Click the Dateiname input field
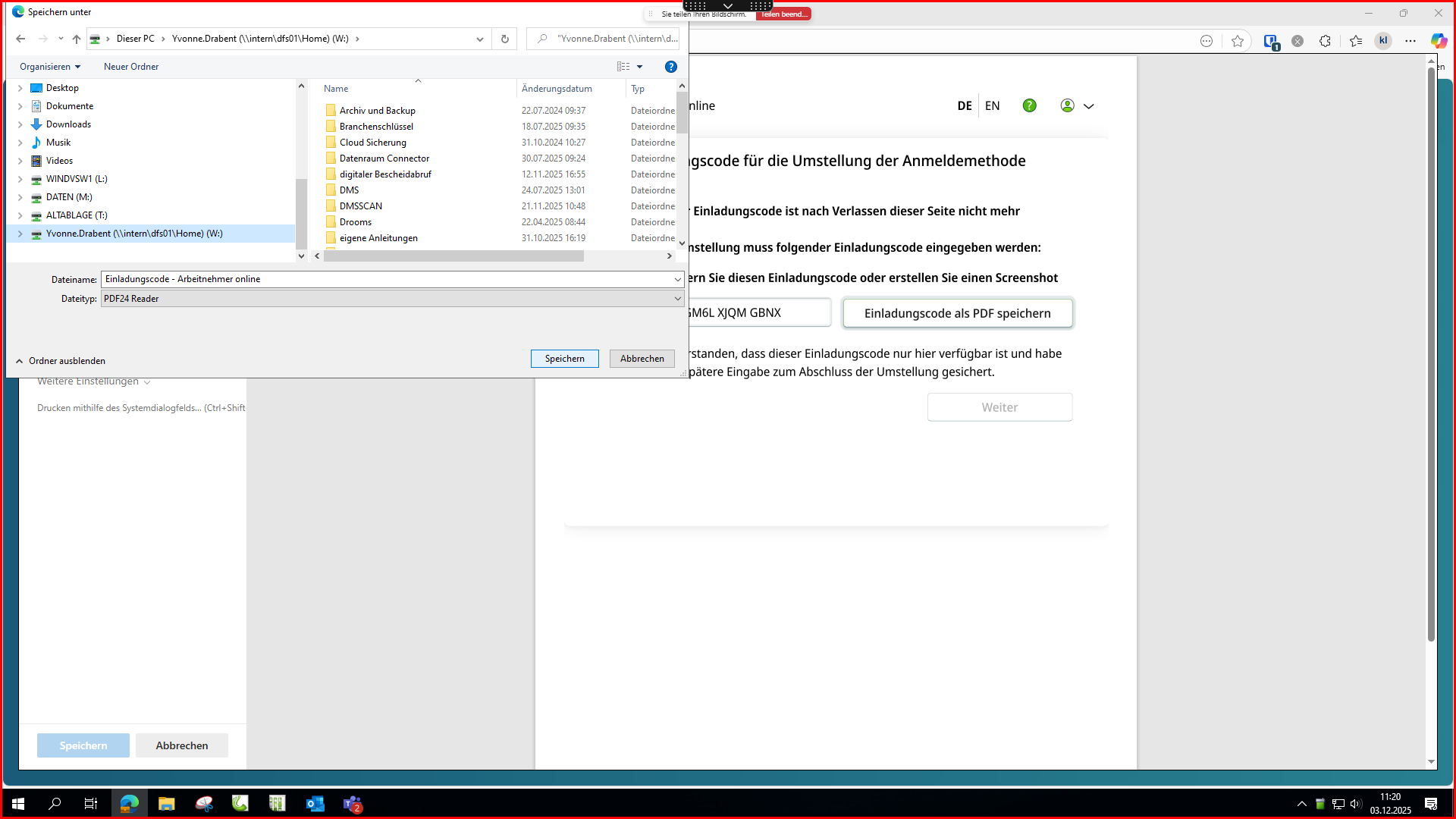Viewport: 1456px width, 819px height. click(387, 279)
